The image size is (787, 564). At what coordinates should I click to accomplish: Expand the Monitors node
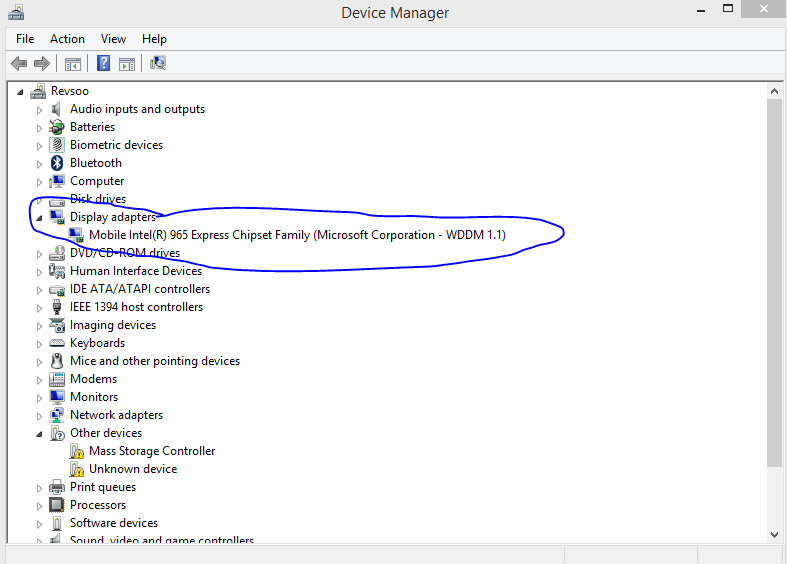coord(39,398)
